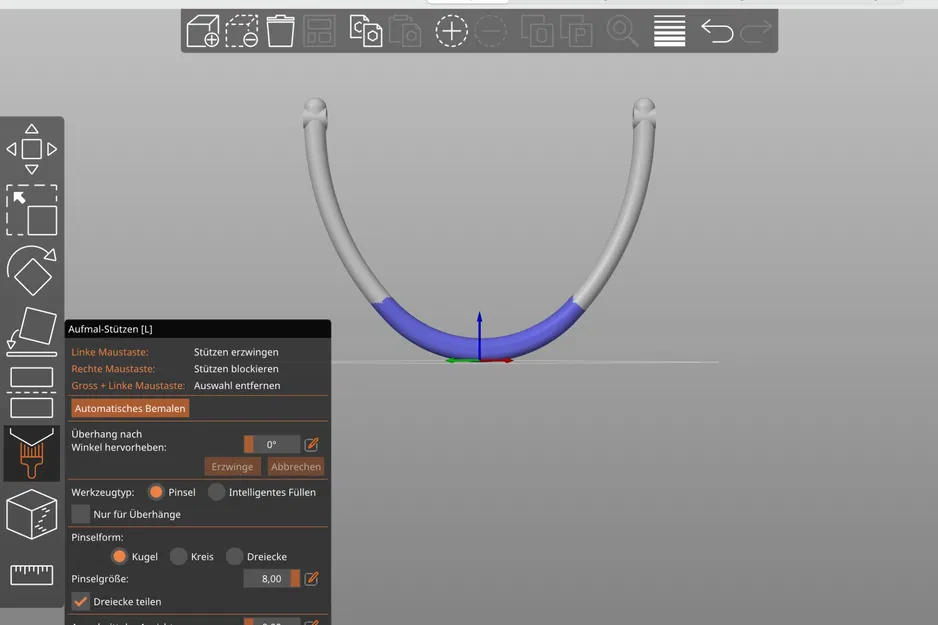Select the Scale tool in left toolbar
Viewport: 938px width, 625px height.
[x=32, y=210]
